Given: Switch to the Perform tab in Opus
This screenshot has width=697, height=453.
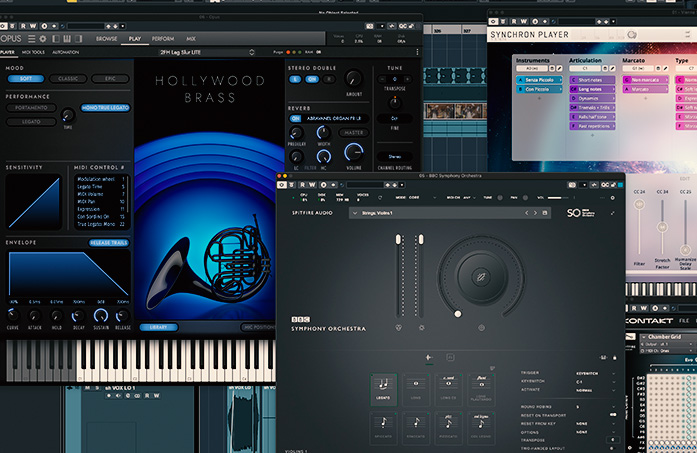Looking at the screenshot, I should point(163,38).
